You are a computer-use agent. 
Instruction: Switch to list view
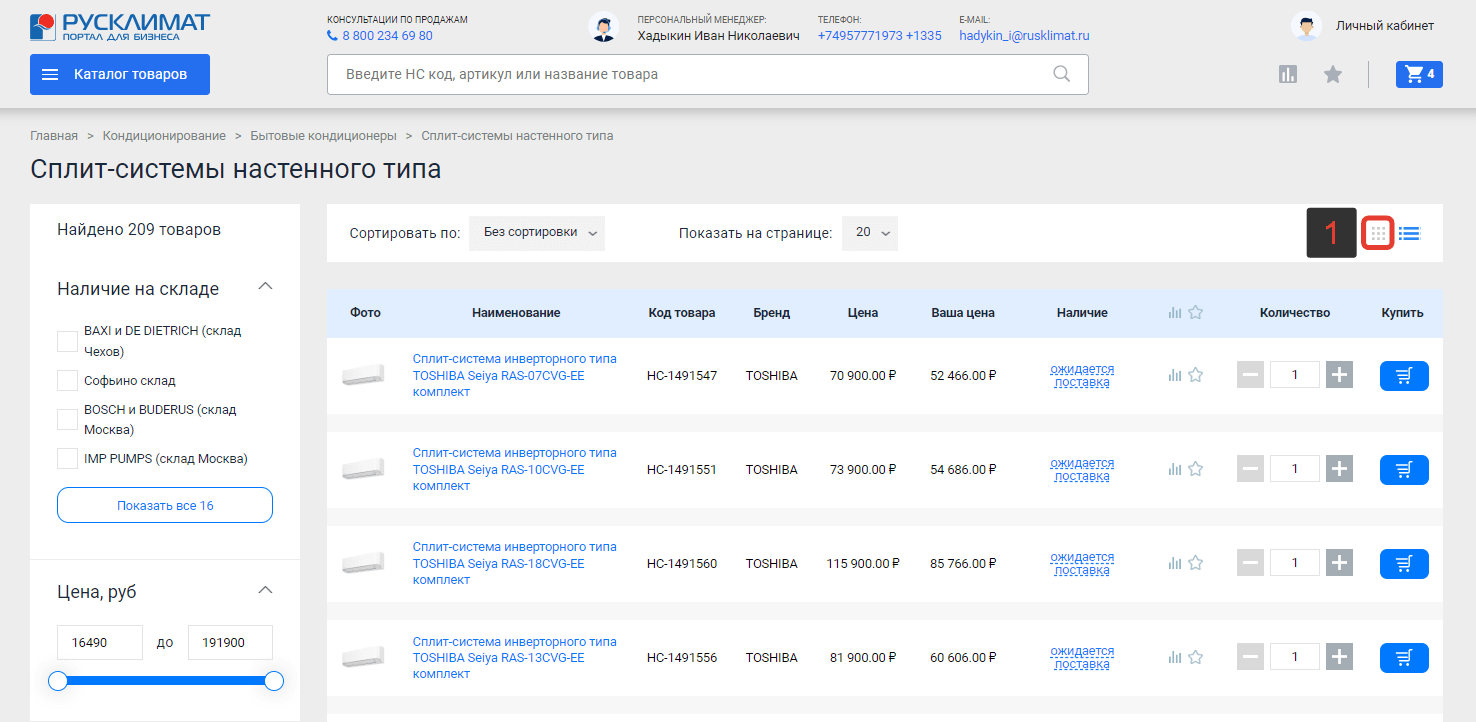[1409, 233]
